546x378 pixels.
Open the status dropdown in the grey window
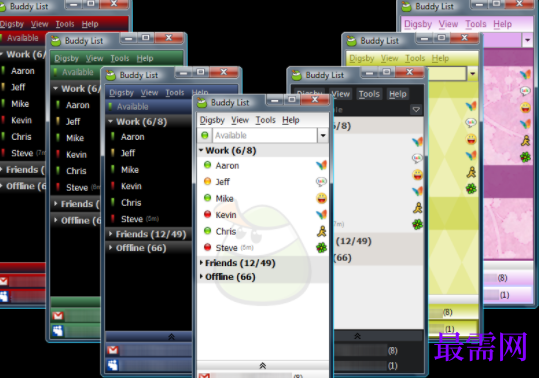click(x=416, y=110)
